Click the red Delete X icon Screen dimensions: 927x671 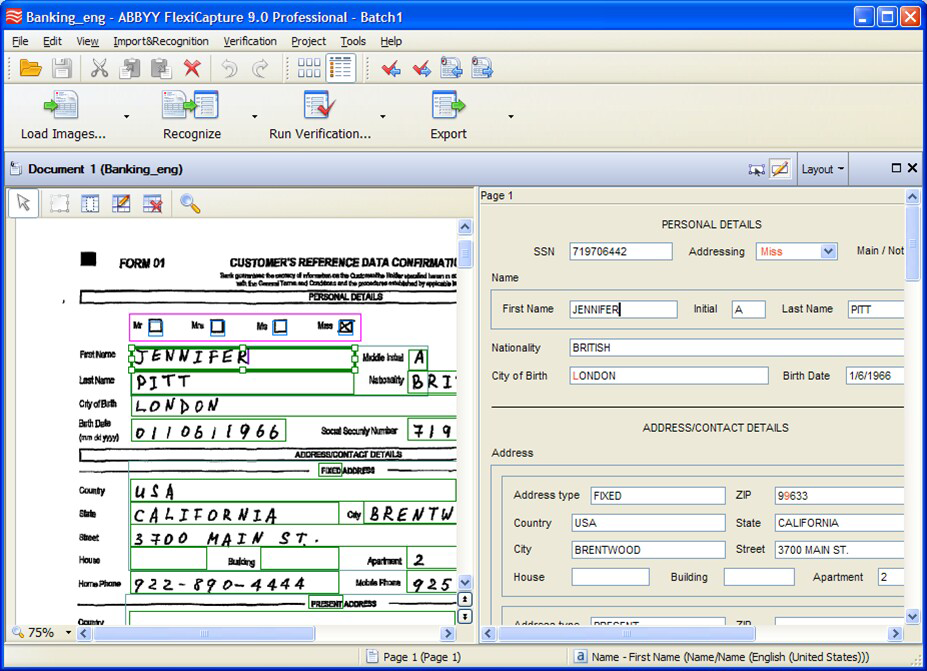pos(192,69)
